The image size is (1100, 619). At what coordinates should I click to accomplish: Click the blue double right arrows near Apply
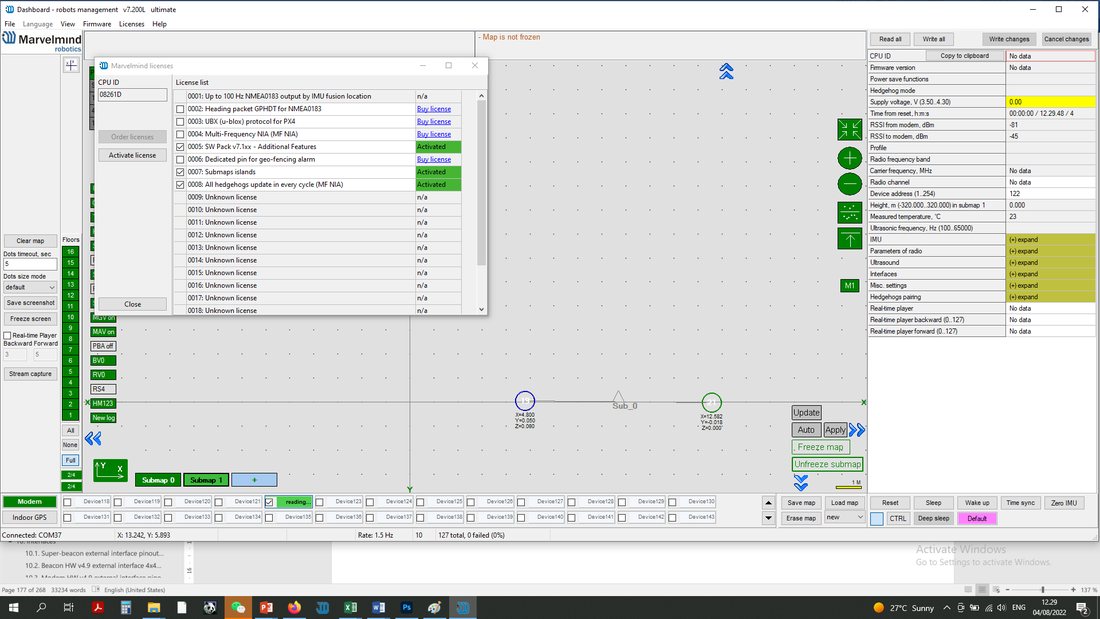[857, 430]
